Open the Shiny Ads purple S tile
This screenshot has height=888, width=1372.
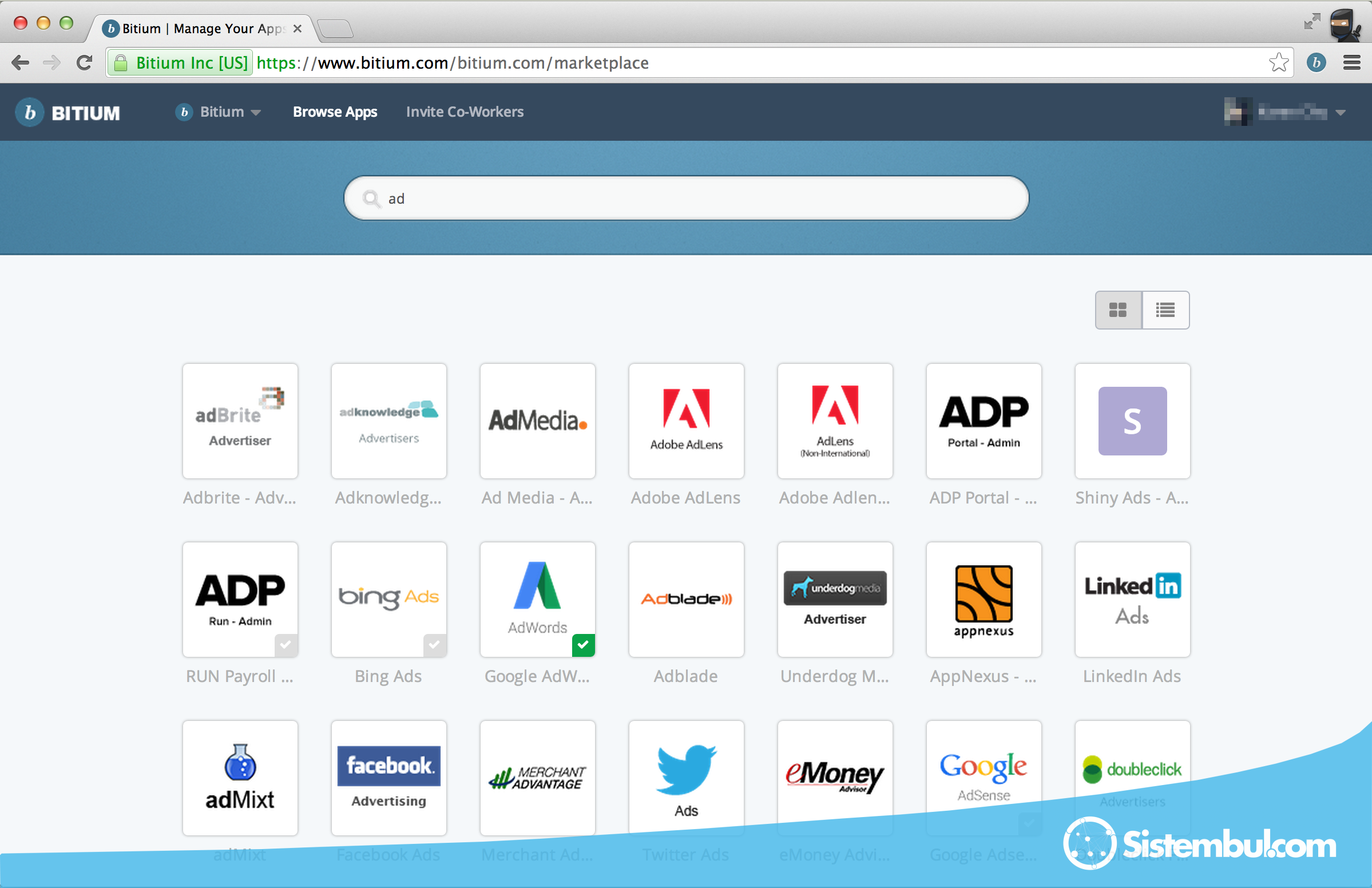pos(1132,421)
